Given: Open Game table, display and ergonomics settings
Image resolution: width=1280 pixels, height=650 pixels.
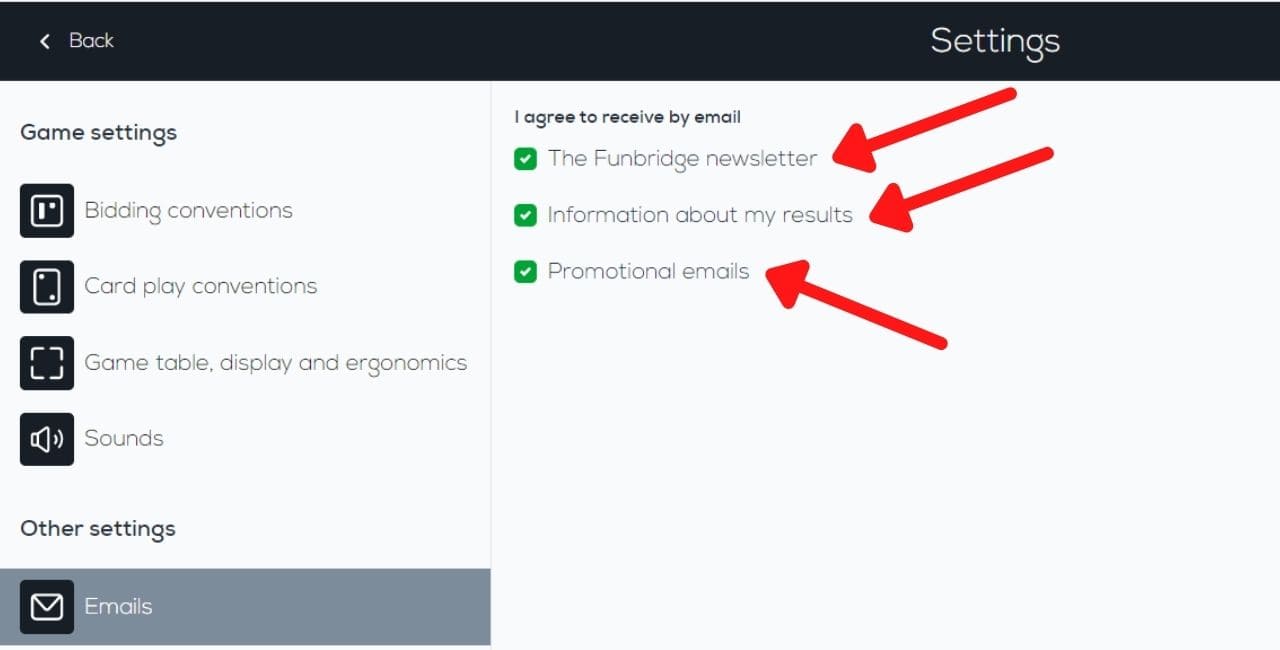Looking at the screenshot, I should tap(275, 363).
